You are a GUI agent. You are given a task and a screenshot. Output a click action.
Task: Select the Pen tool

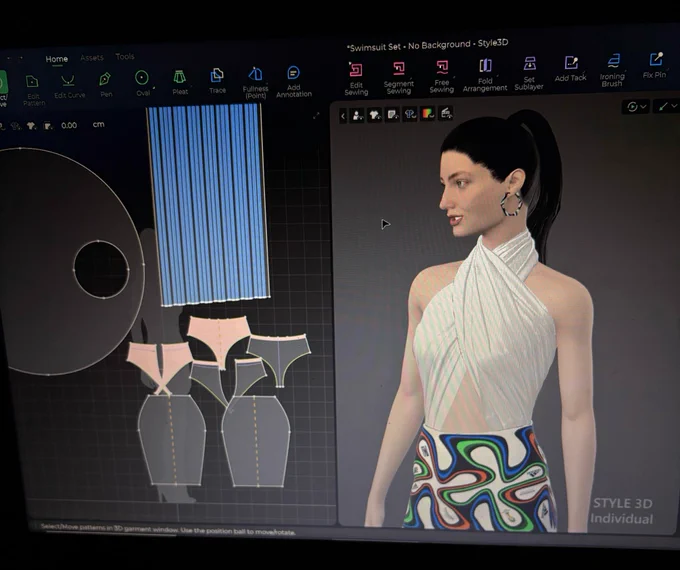(x=105, y=85)
